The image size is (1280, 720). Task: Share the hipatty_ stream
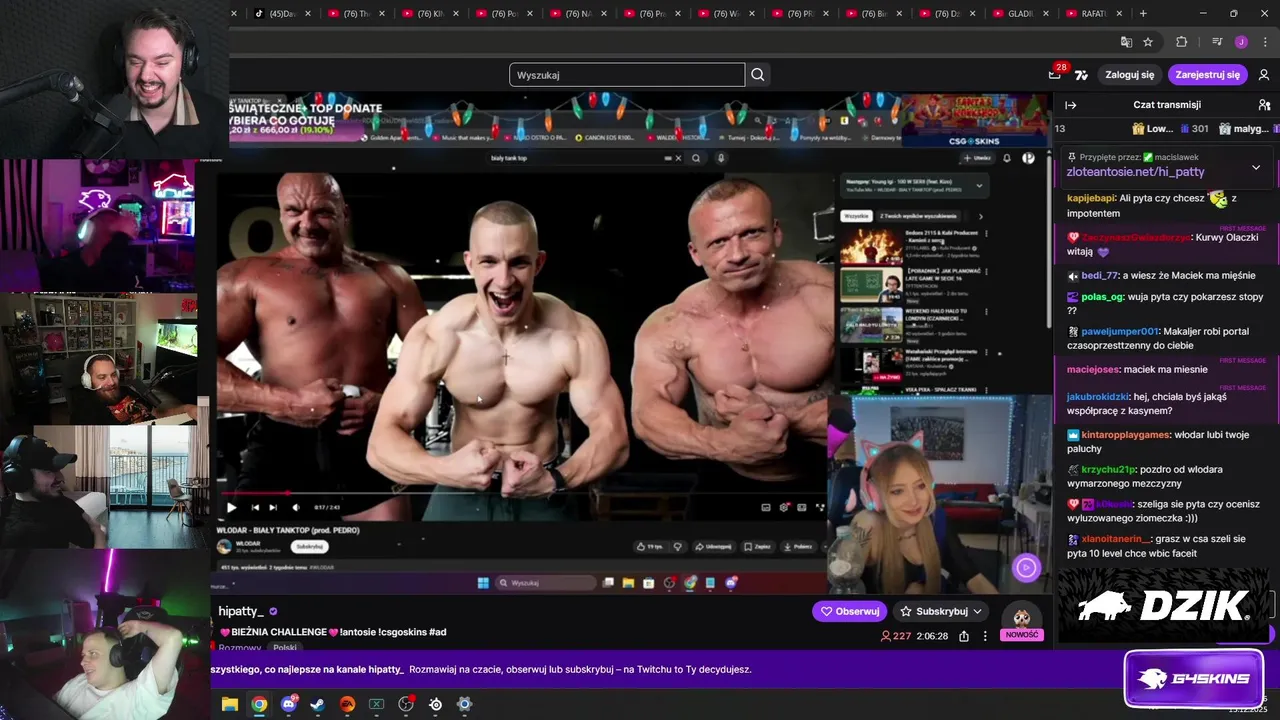(x=964, y=636)
